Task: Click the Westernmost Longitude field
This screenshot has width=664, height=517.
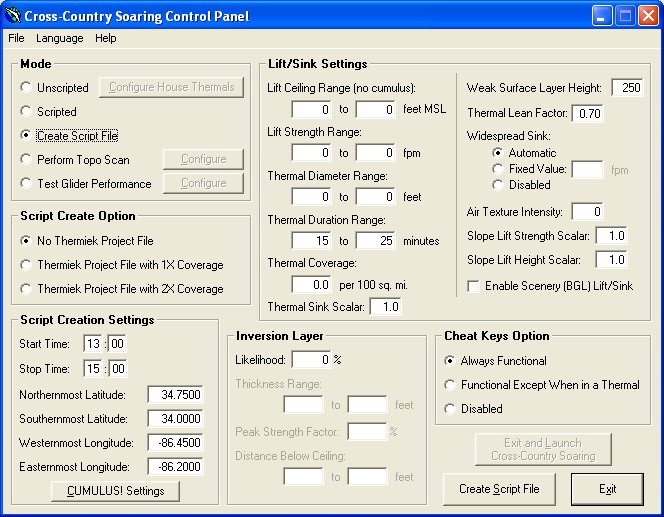Action: pyautogui.click(x=175, y=443)
